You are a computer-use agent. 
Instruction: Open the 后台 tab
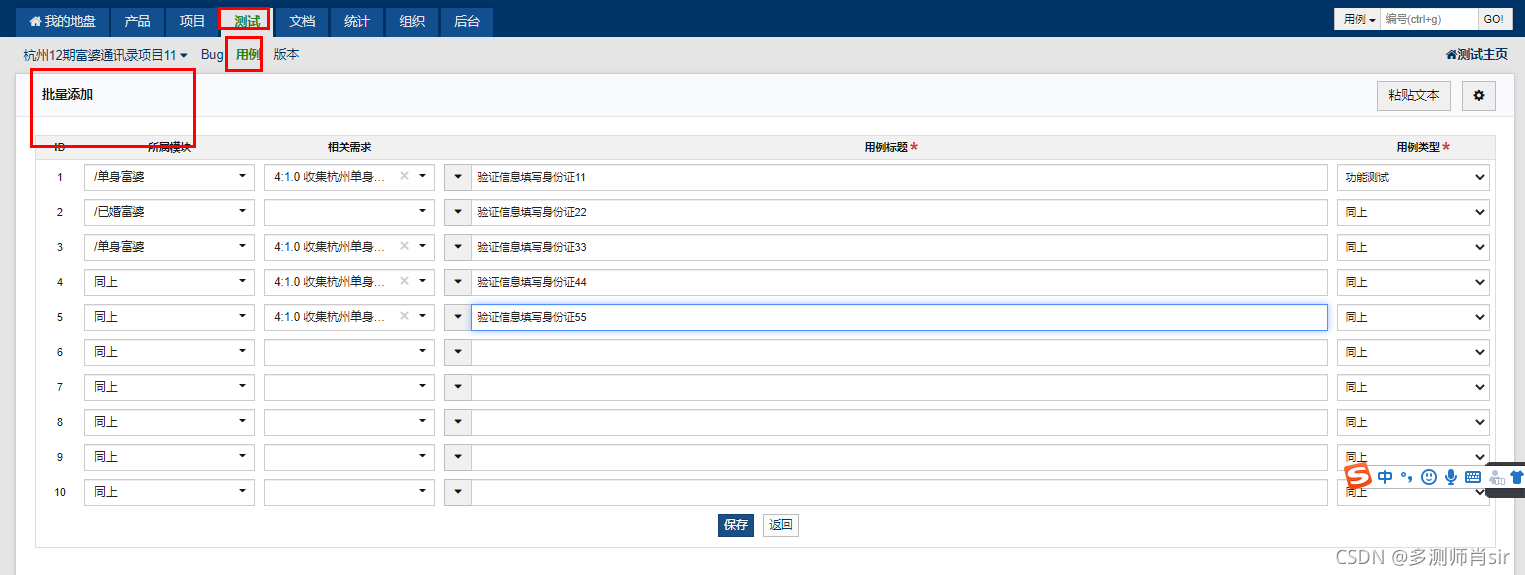(467, 21)
